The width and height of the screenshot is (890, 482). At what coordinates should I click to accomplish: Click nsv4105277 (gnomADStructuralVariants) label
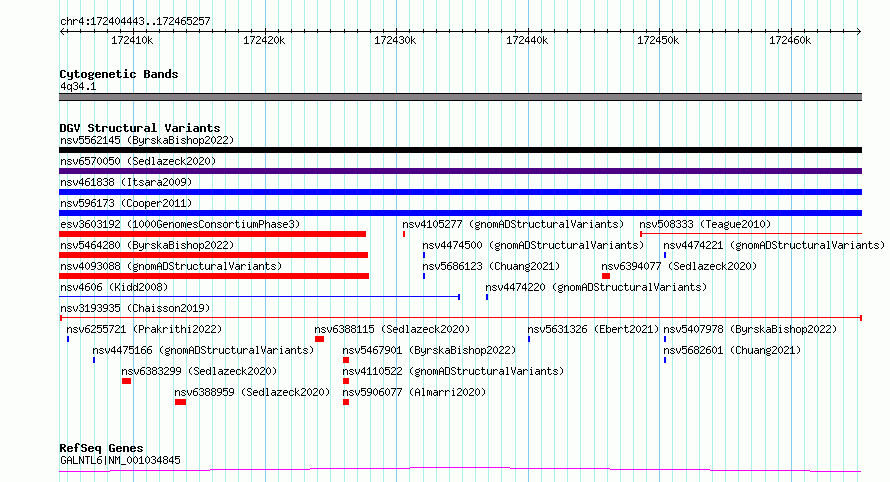513,224
